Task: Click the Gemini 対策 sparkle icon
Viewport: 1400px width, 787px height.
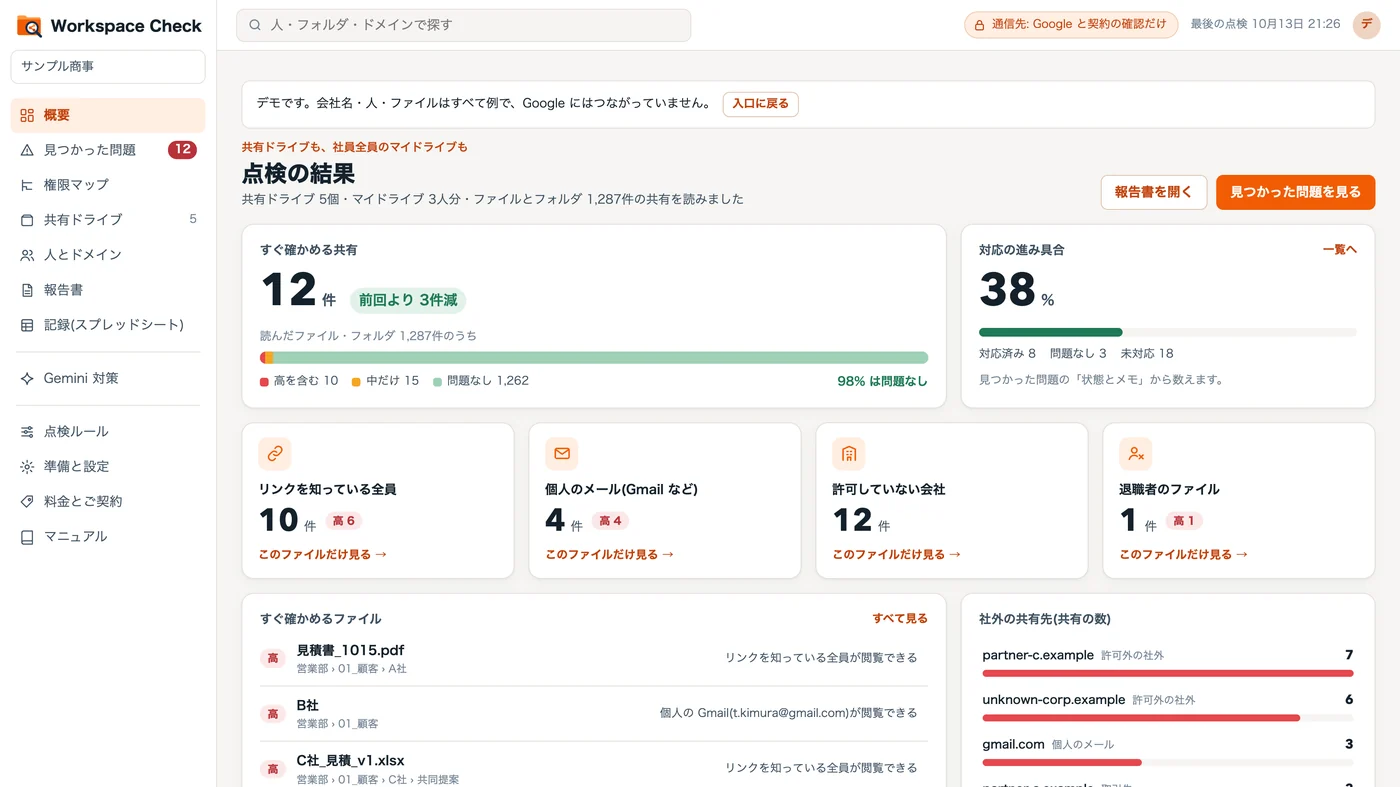Action: pos(27,379)
